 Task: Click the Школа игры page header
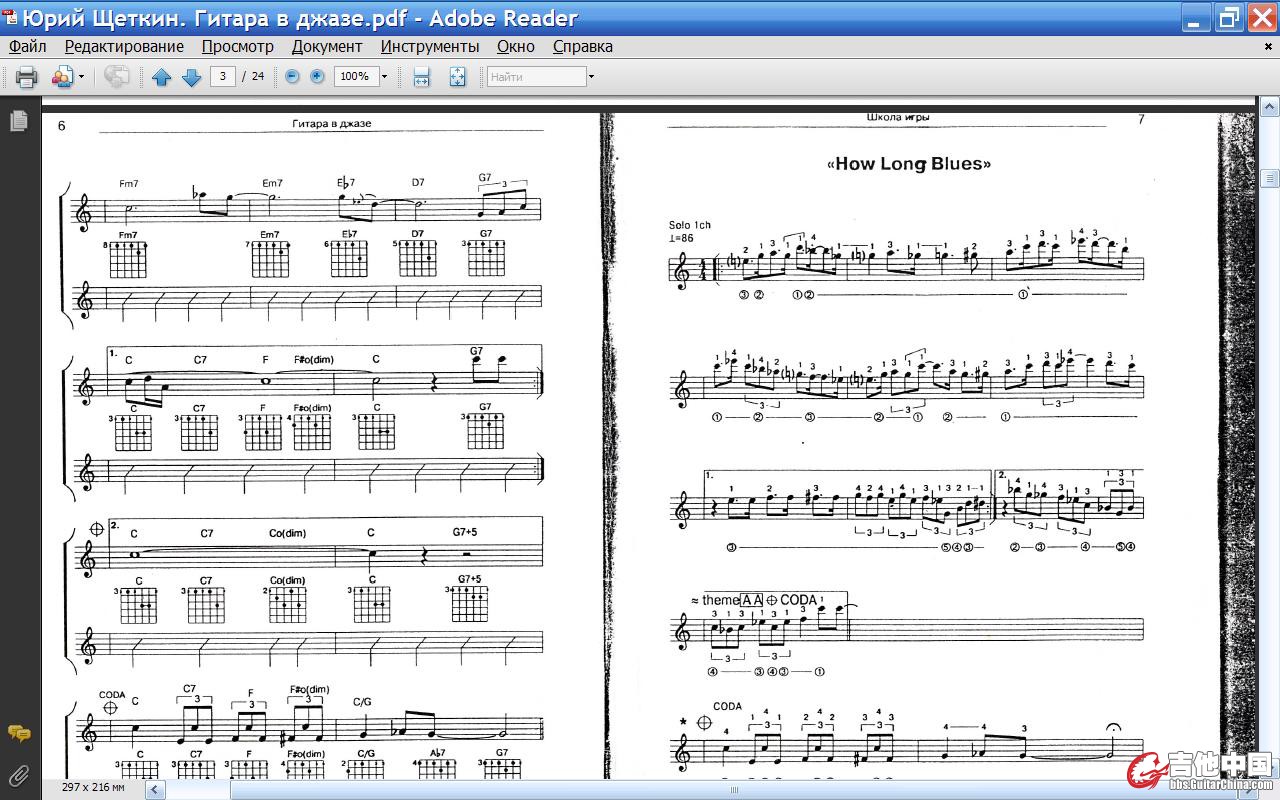[x=897, y=118]
